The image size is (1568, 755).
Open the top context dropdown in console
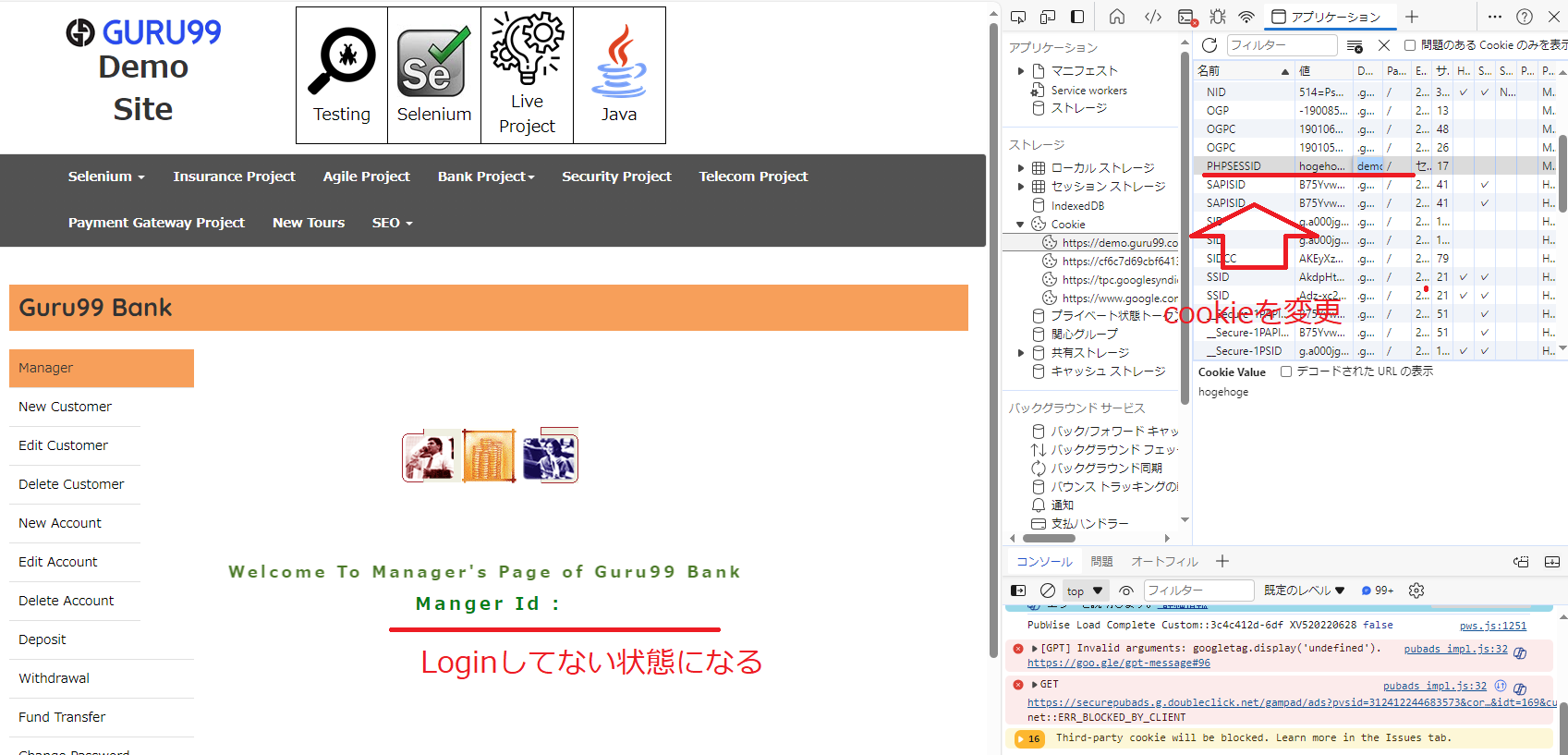(x=1085, y=591)
